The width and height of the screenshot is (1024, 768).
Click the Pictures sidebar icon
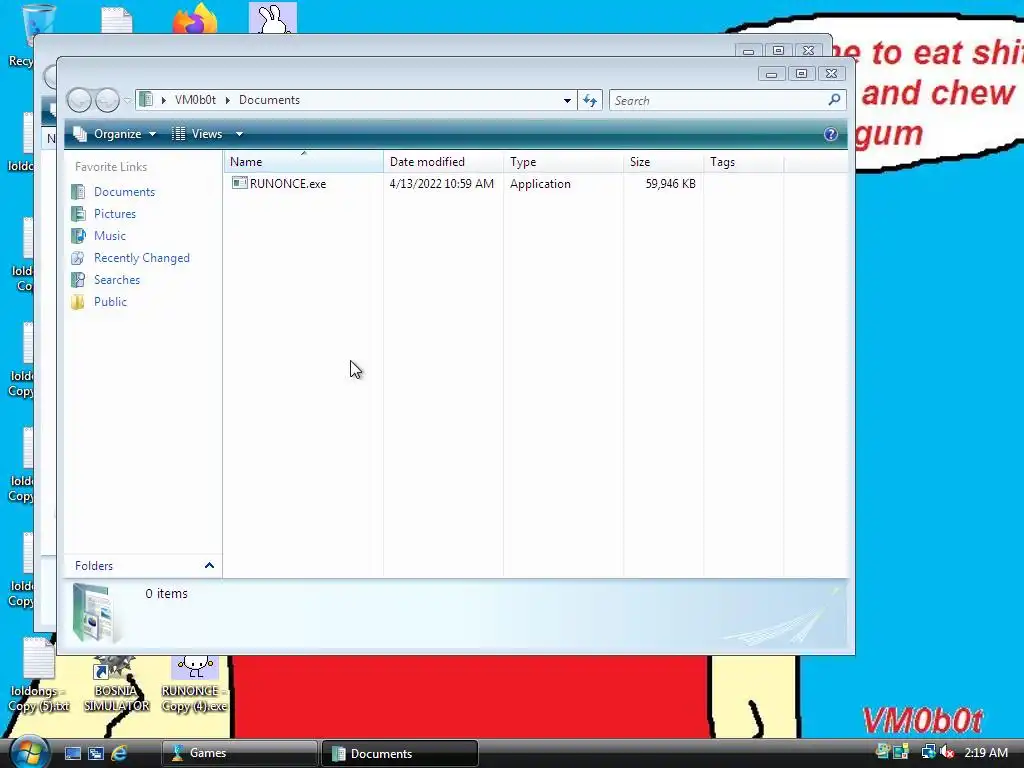pos(78,214)
